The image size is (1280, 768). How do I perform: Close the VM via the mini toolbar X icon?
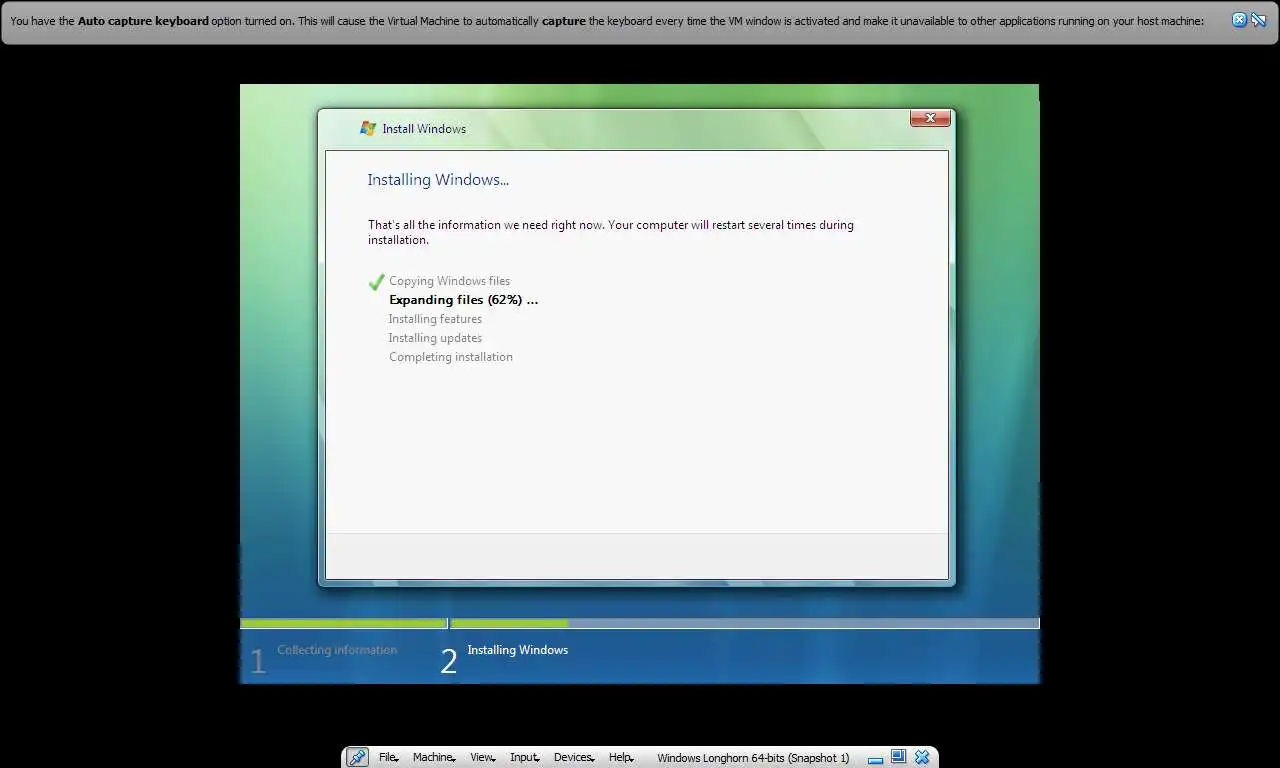pyautogui.click(x=922, y=757)
